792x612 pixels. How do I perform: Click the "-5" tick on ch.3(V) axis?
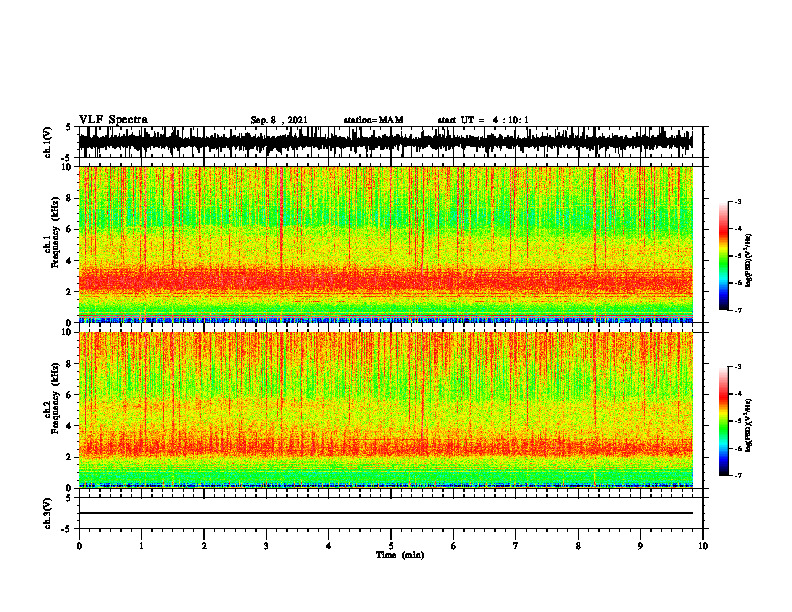pos(68,529)
